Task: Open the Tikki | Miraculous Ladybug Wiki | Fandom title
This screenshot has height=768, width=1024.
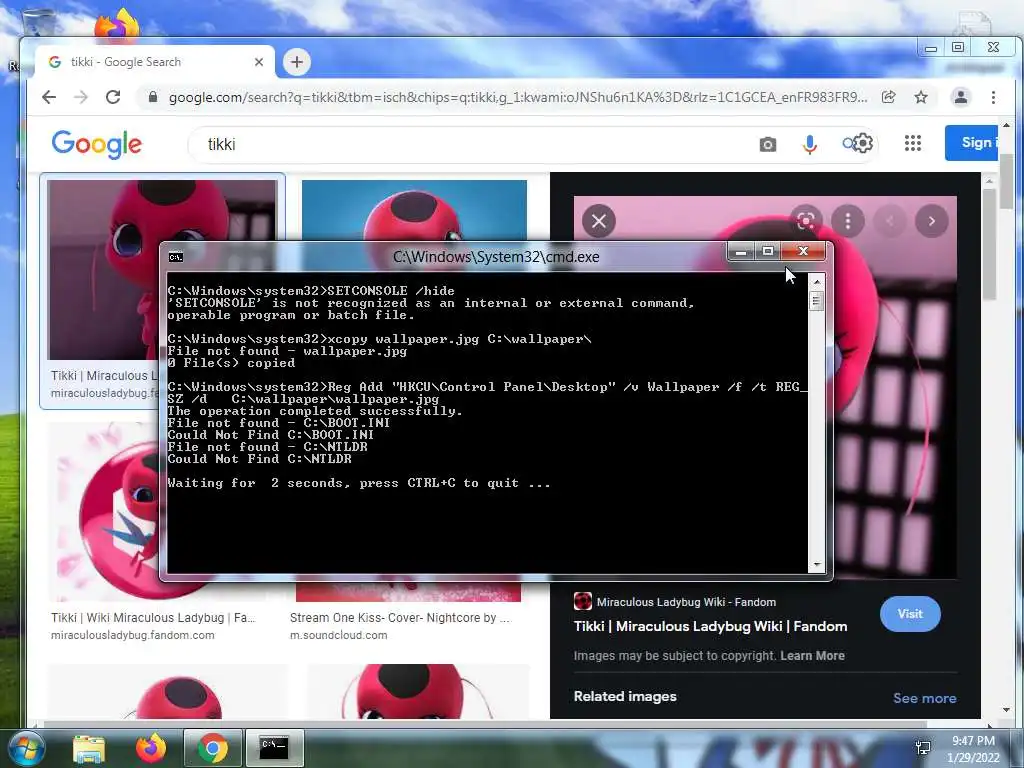Action: (x=711, y=626)
